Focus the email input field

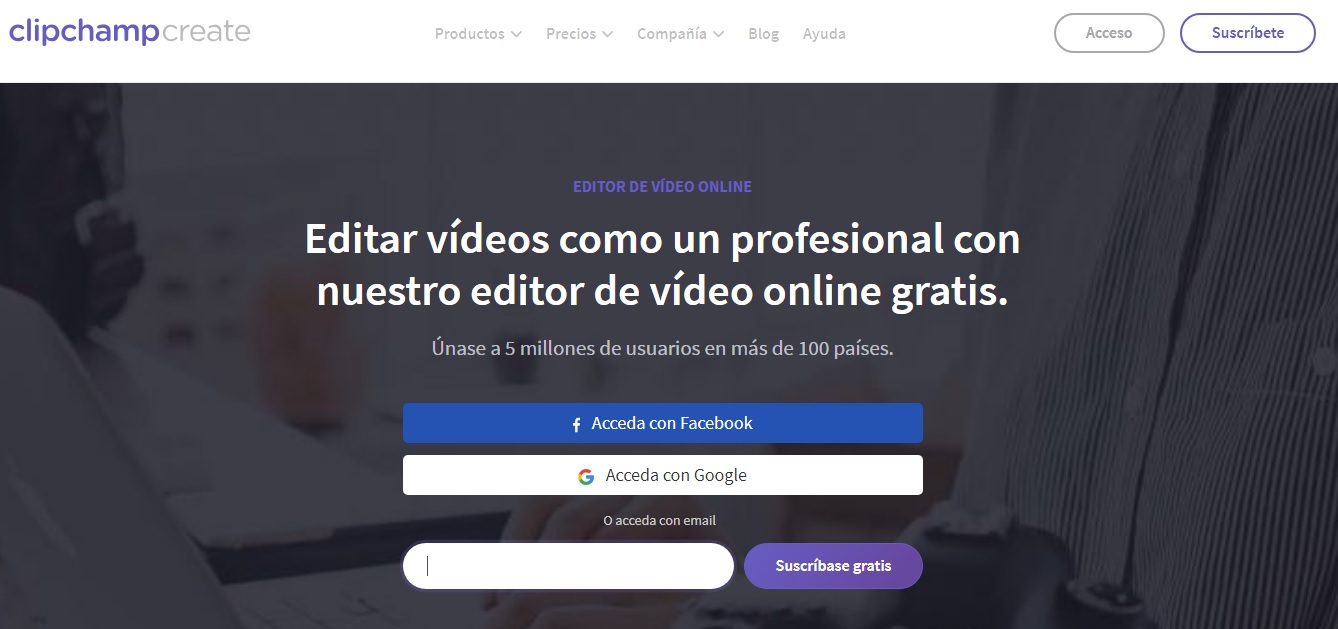point(568,566)
